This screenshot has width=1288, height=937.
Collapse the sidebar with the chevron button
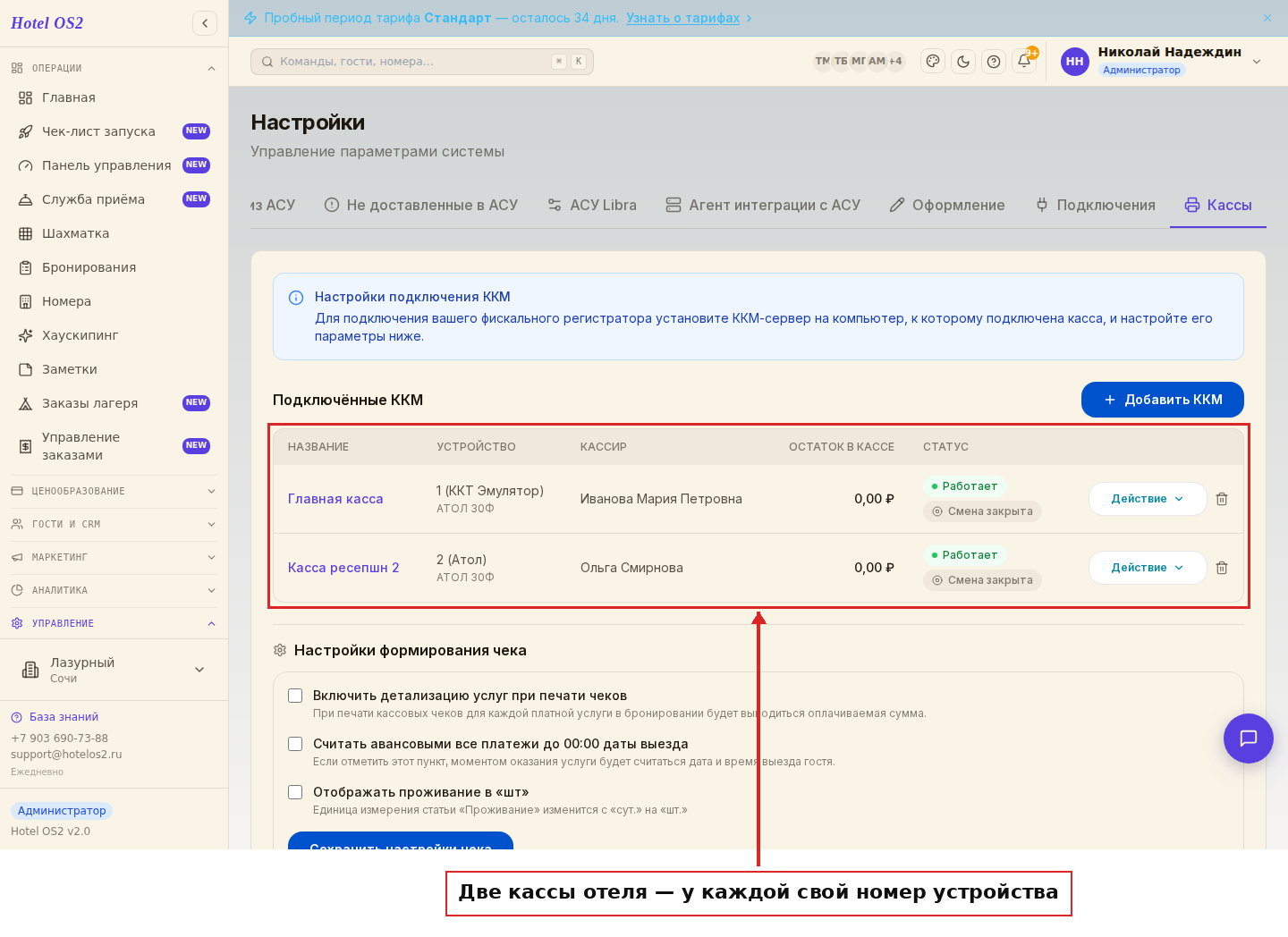click(205, 23)
